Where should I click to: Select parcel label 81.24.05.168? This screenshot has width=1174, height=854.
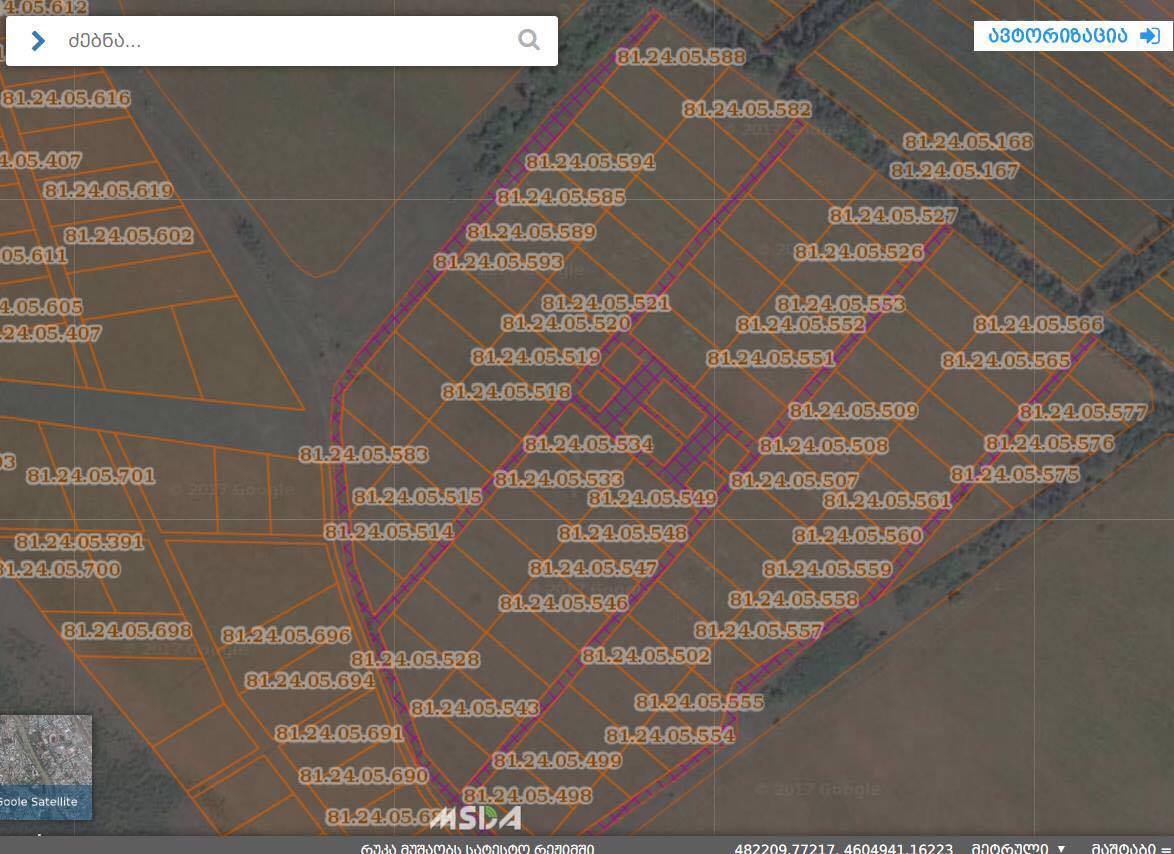(x=967, y=141)
